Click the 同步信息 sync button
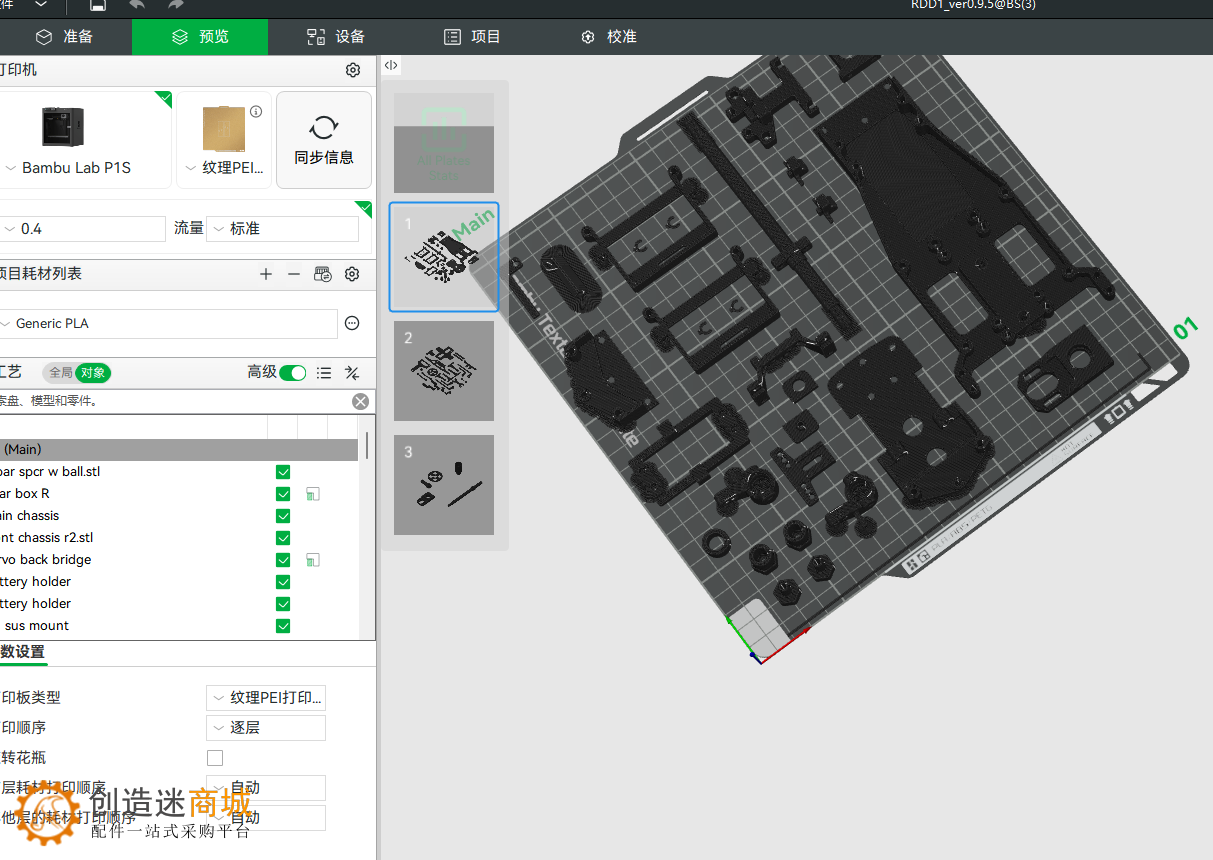1213x860 pixels. point(323,139)
